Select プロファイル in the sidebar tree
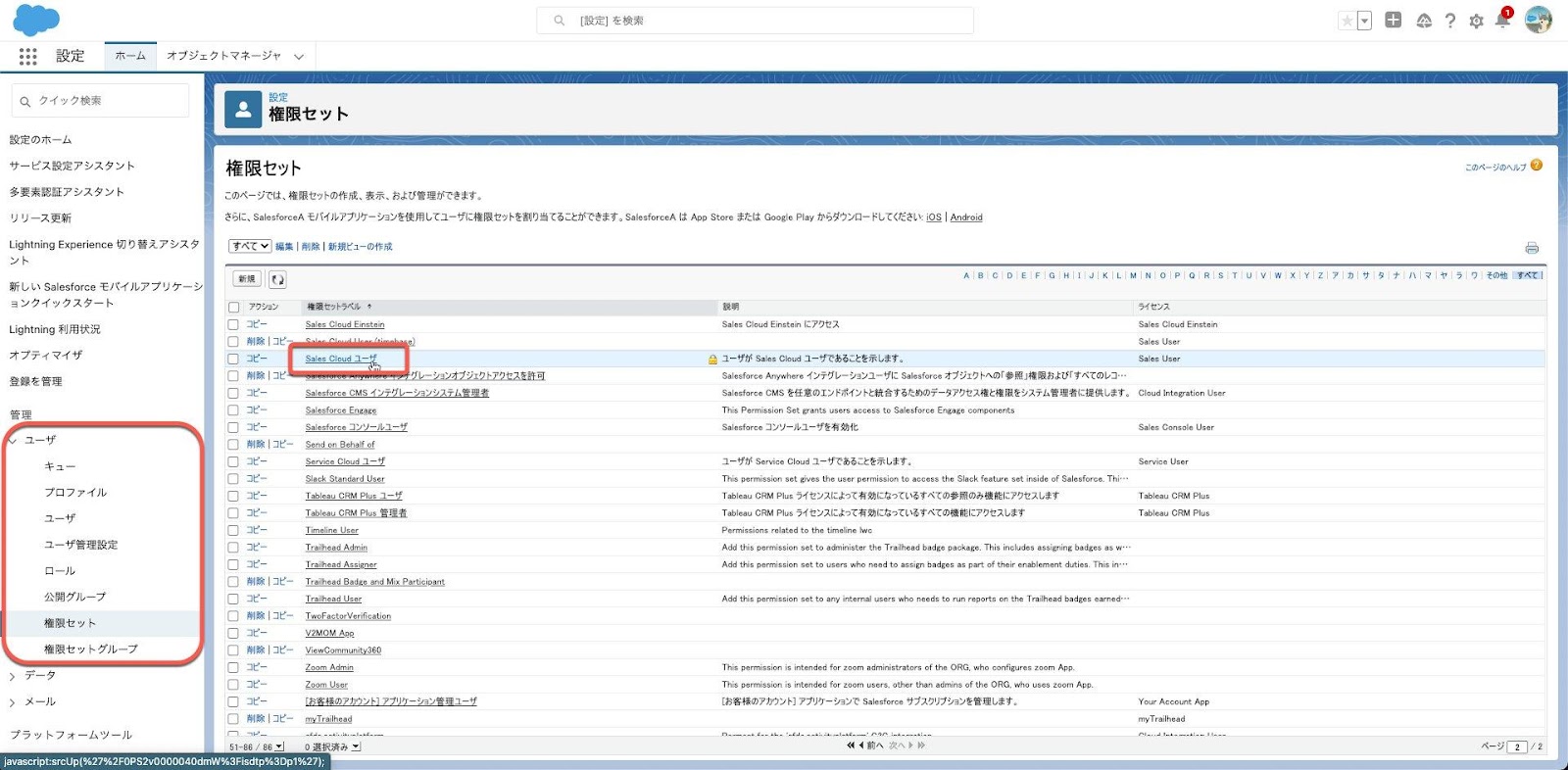Screen dimensions: 1568x770 75,493
